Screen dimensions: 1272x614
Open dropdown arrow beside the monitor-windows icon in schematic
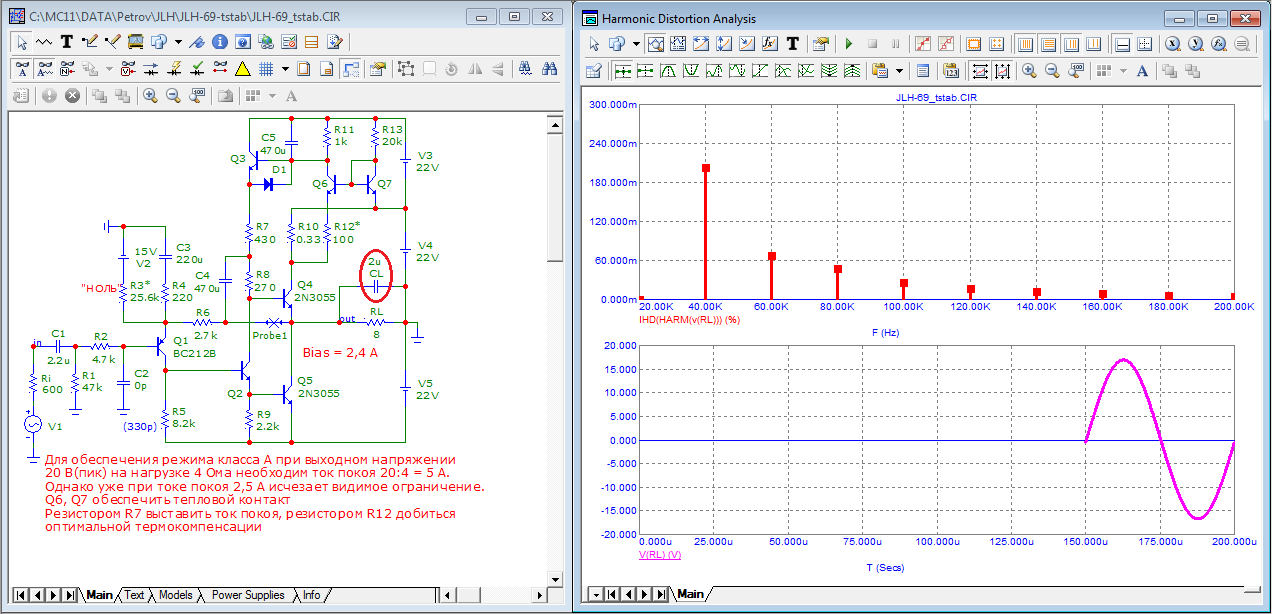(x=178, y=42)
